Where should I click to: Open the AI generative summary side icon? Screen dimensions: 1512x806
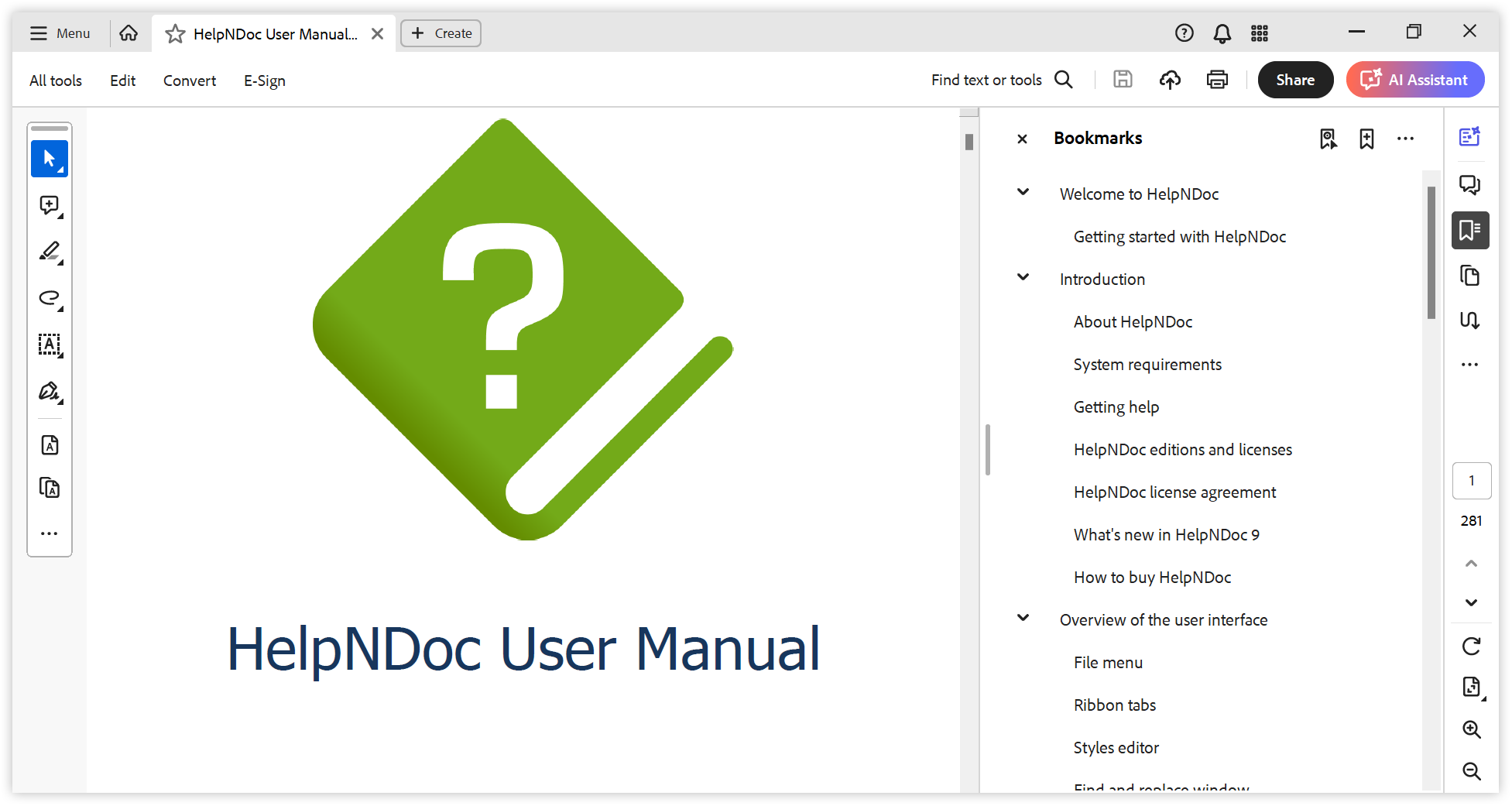pos(1470,136)
